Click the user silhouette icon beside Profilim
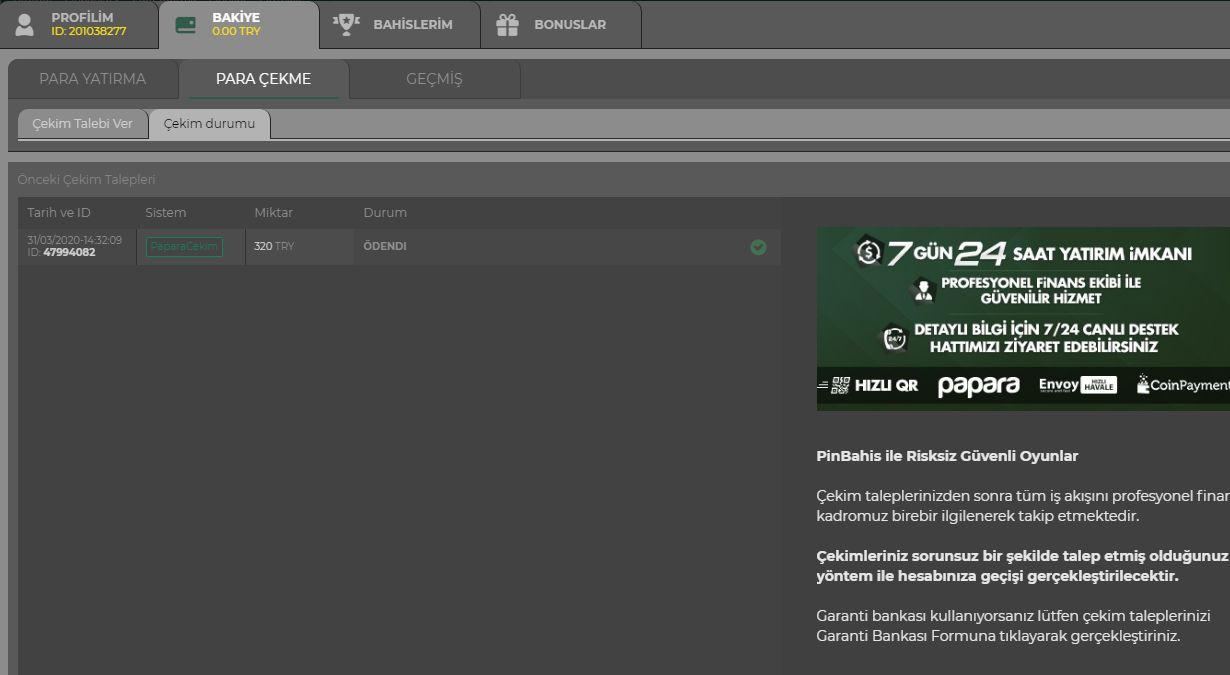 coord(25,25)
